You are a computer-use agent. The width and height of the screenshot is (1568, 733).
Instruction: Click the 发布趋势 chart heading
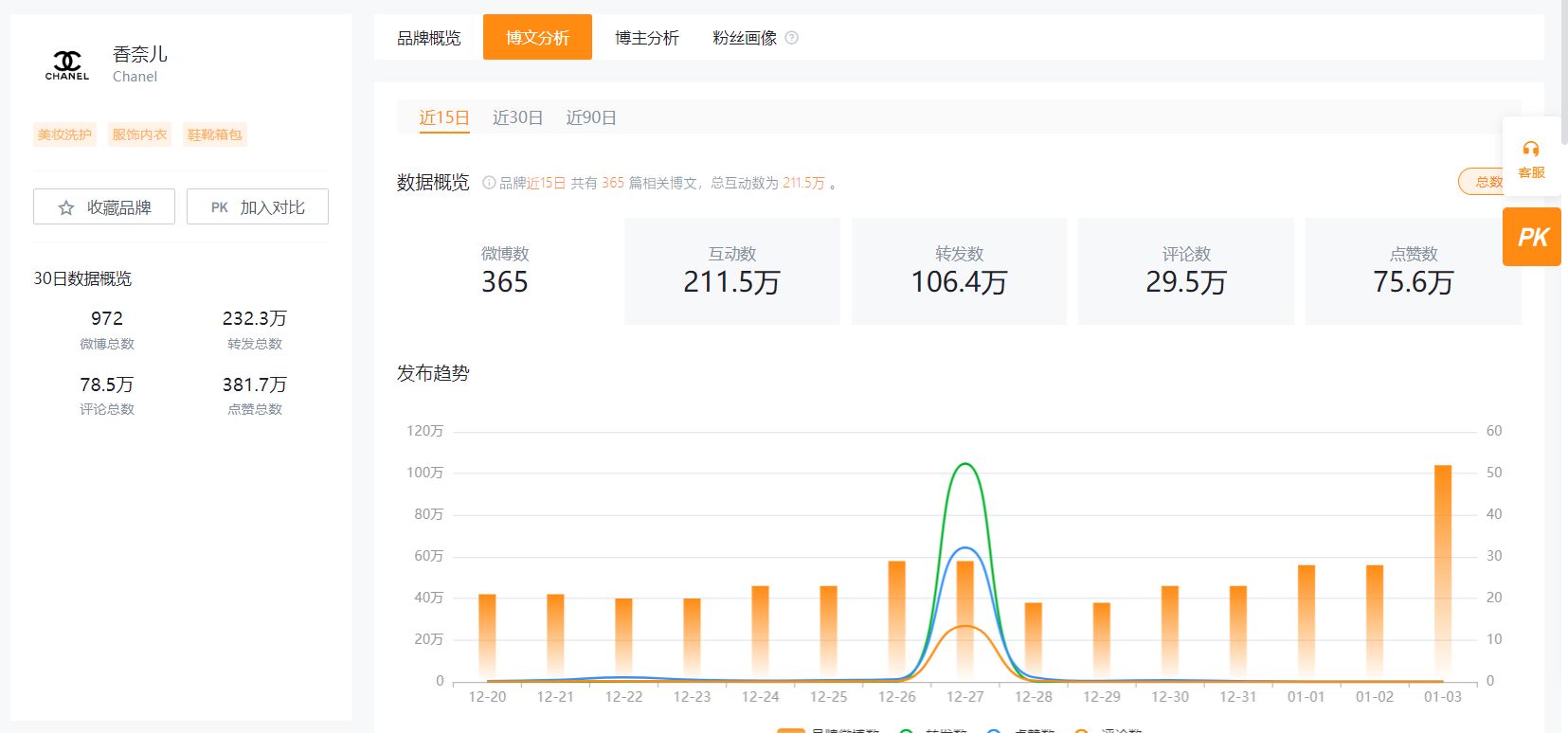(x=433, y=373)
